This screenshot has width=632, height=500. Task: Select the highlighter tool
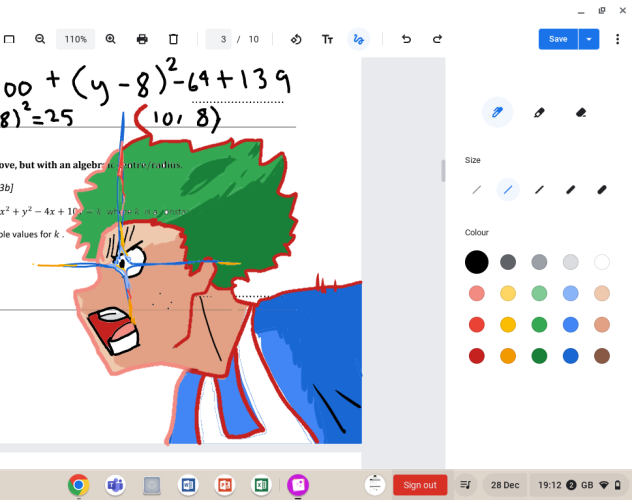(539, 112)
